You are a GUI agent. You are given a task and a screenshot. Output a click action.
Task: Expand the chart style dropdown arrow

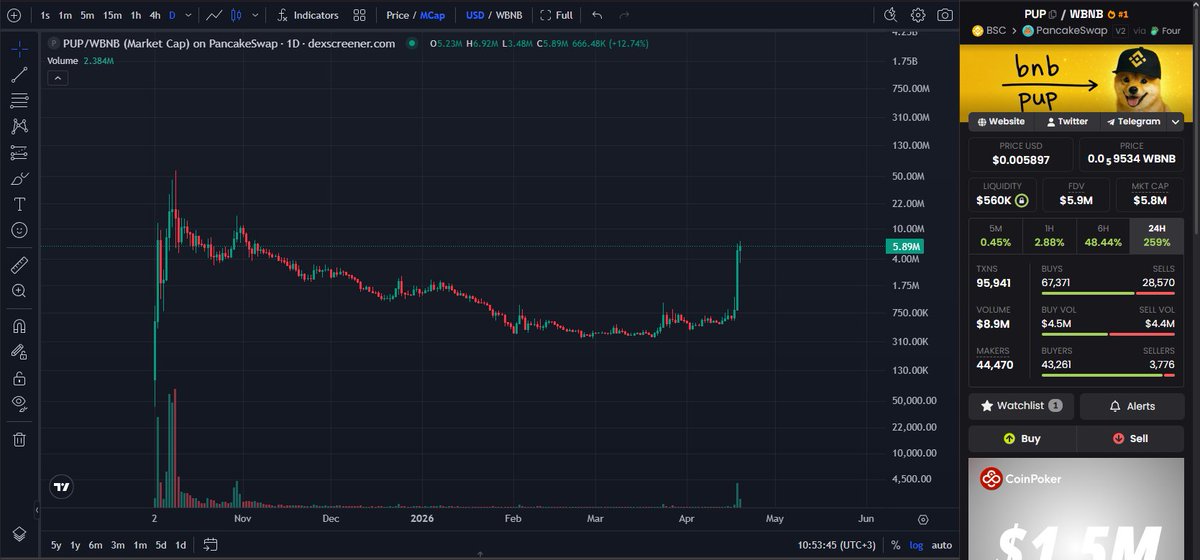click(x=257, y=15)
